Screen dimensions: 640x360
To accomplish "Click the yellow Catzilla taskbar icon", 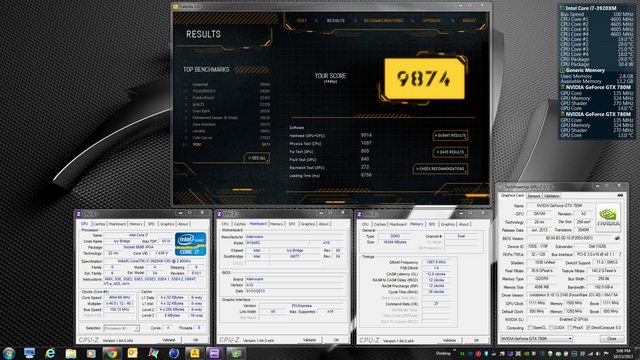I will tap(194, 353).
